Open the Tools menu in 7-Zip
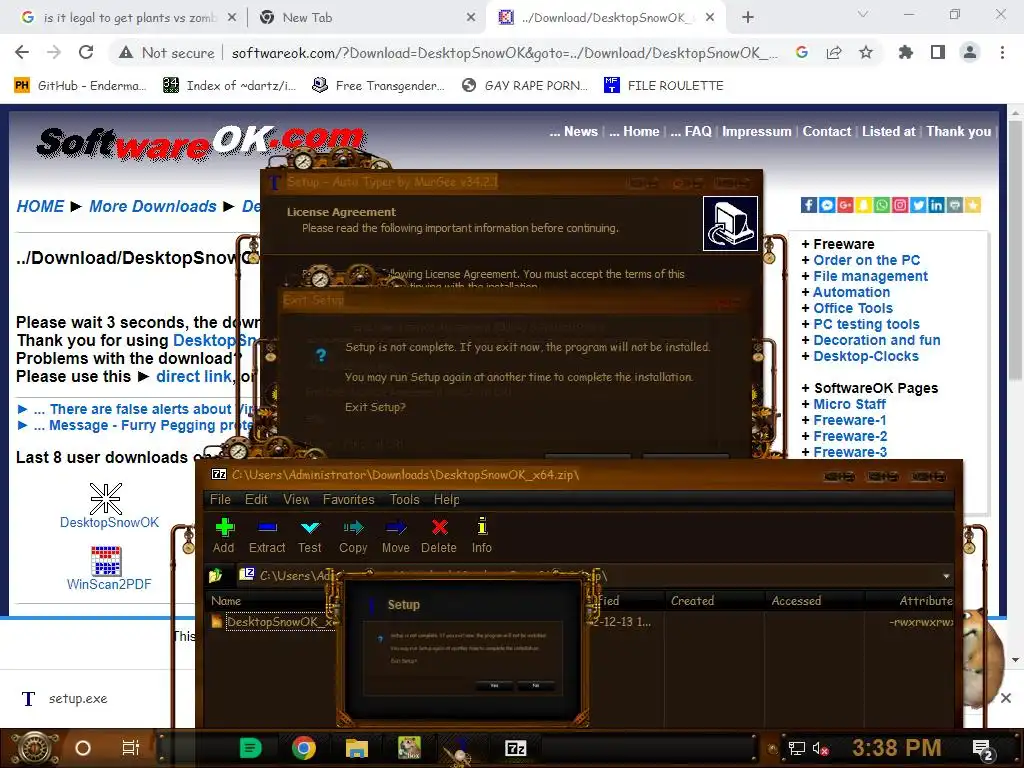The height and width of the screenshot is (768, 1024). click(404, 499)
